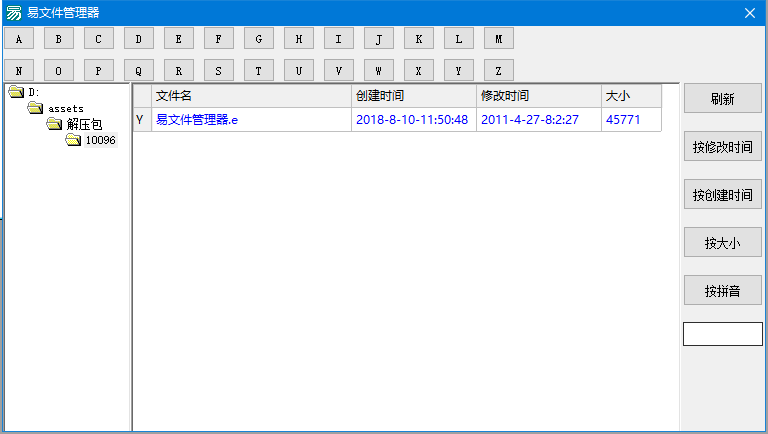
Task: Click the letter Y button
Action: point(458,71)
